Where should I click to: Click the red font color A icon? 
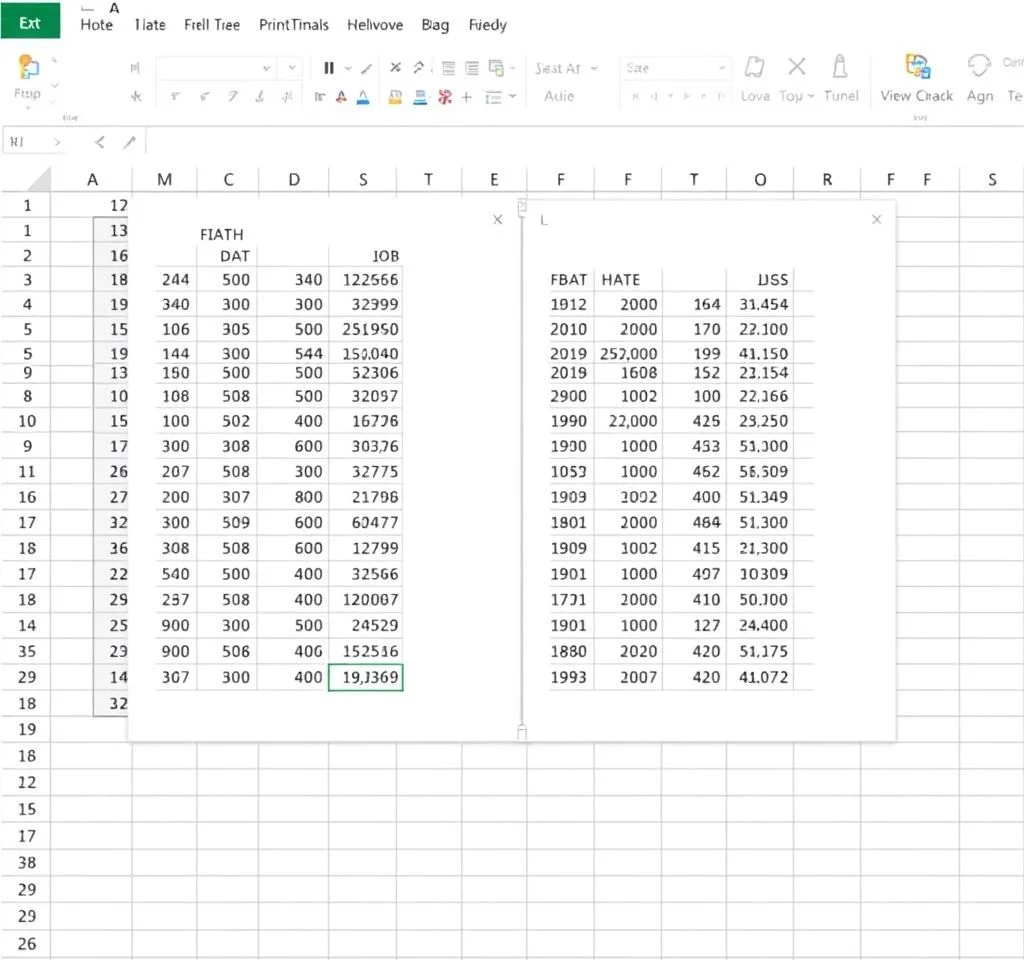[x=341, y=97]
